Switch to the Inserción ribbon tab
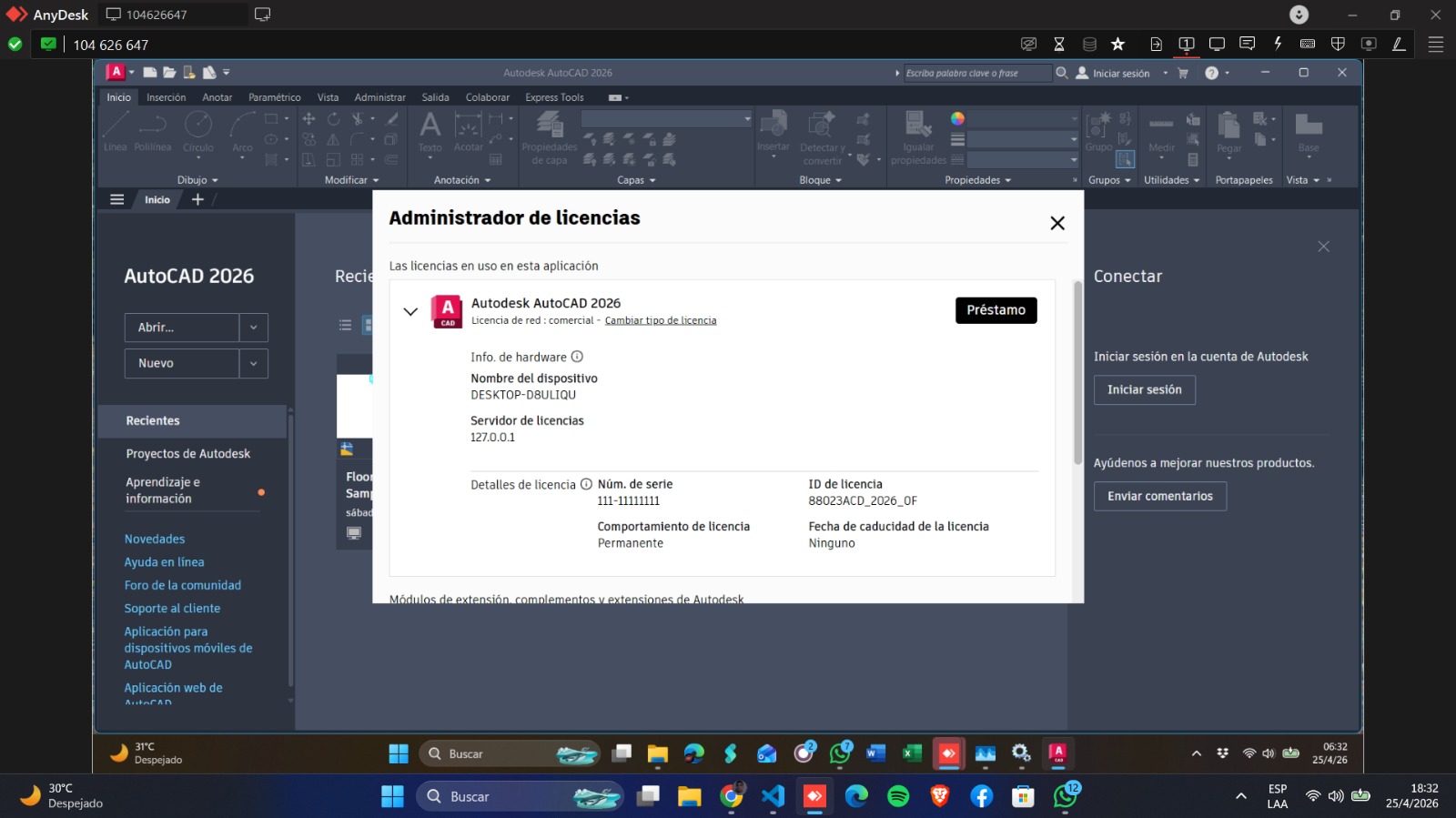This screenshot has width=1456, height=818. (166, 97)
